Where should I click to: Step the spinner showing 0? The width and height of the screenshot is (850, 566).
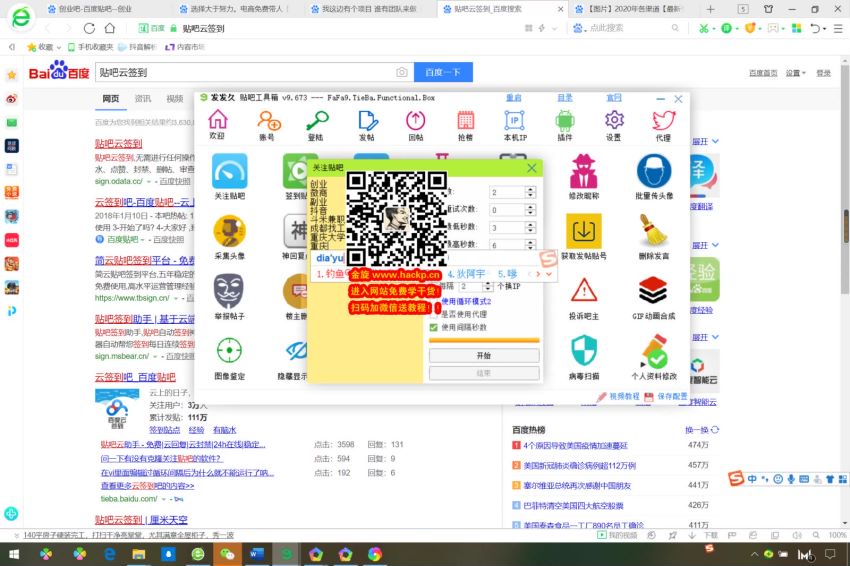pyautogui.click(x=531, y=210)
